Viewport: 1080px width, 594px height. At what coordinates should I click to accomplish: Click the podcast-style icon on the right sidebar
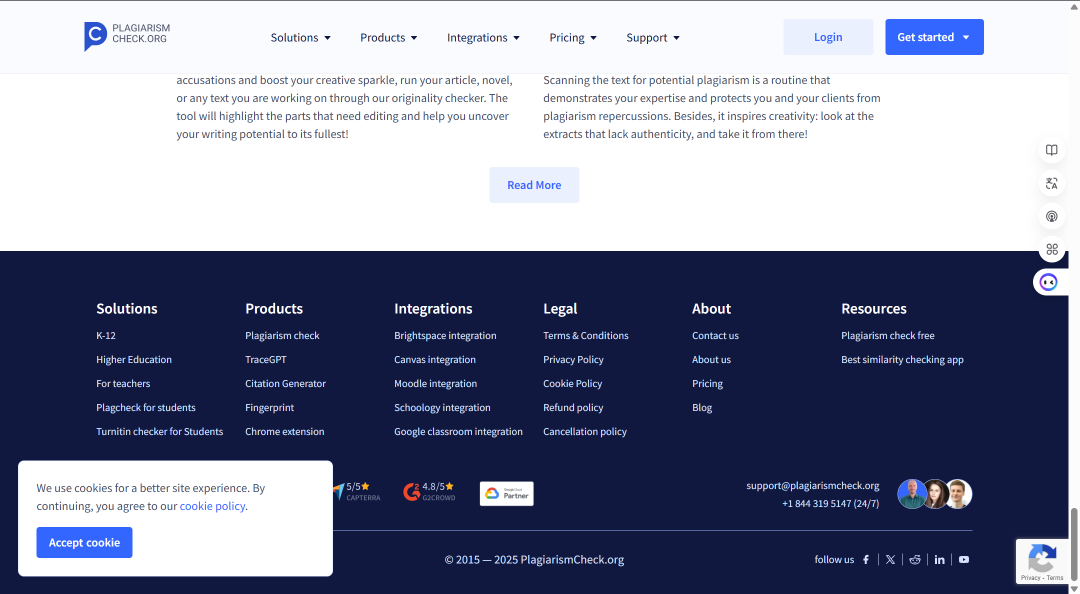(x=1051, y=216)
